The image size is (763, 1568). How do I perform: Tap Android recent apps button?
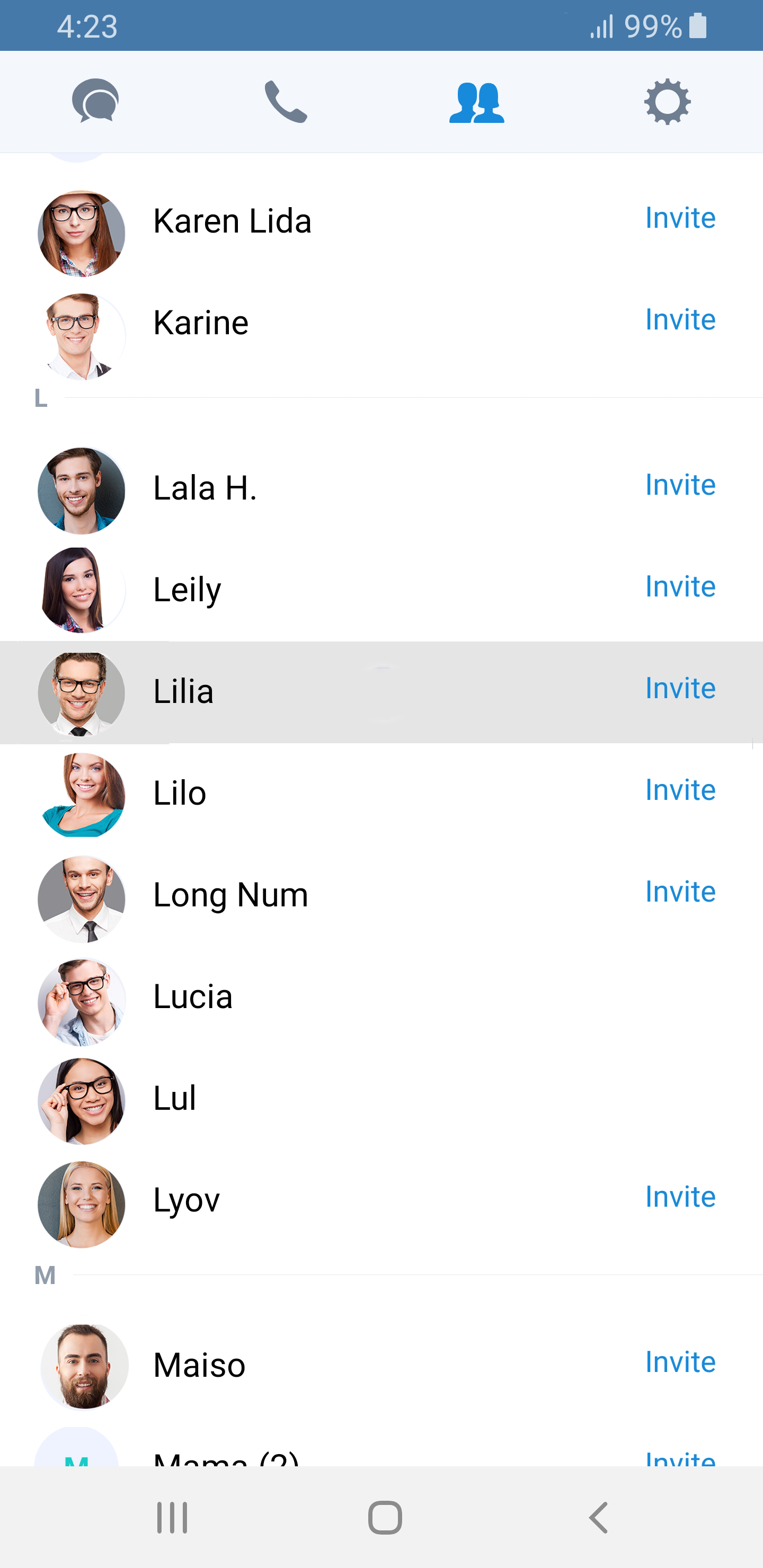click(172, 1518)
